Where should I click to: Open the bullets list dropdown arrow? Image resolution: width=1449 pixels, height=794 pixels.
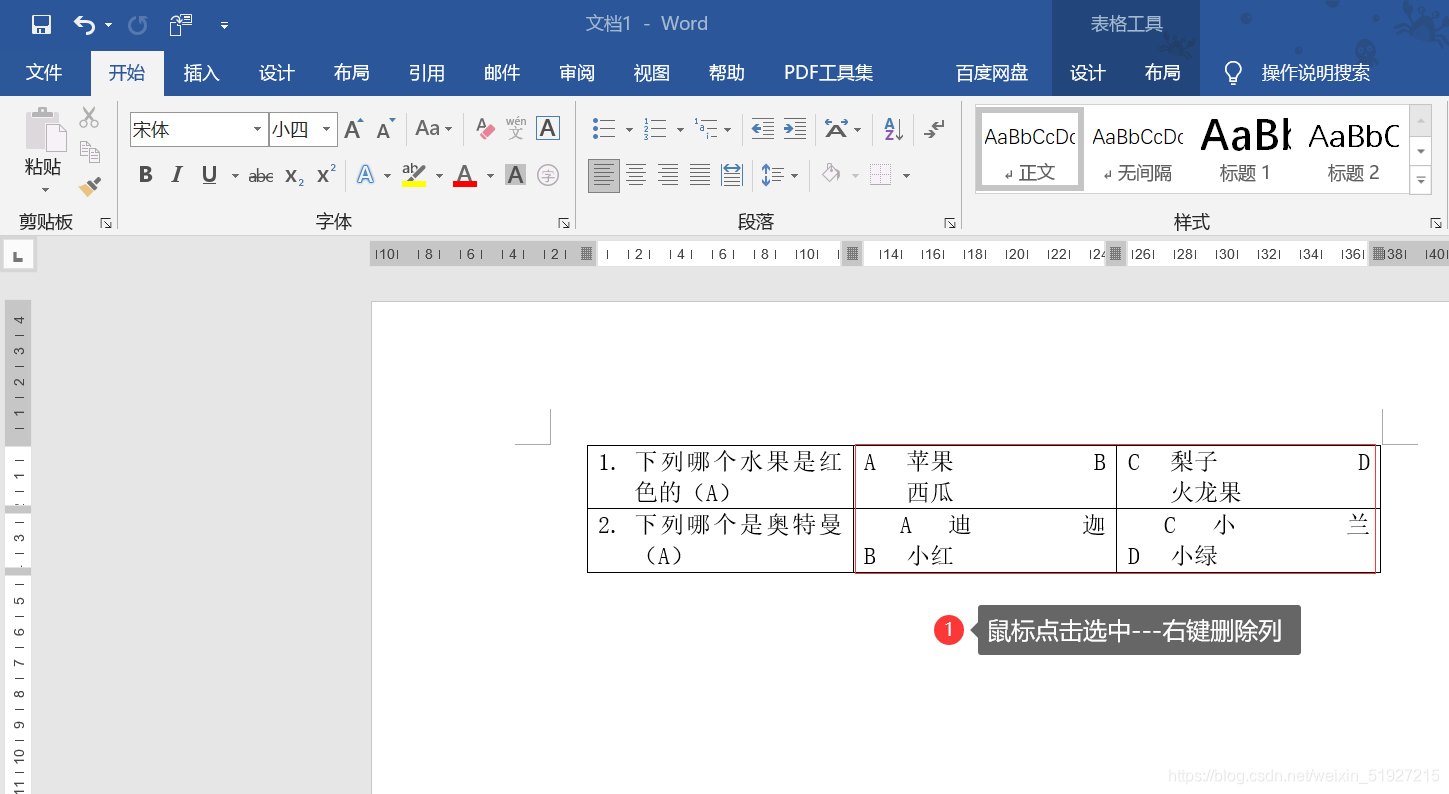[x=629, y=129]
